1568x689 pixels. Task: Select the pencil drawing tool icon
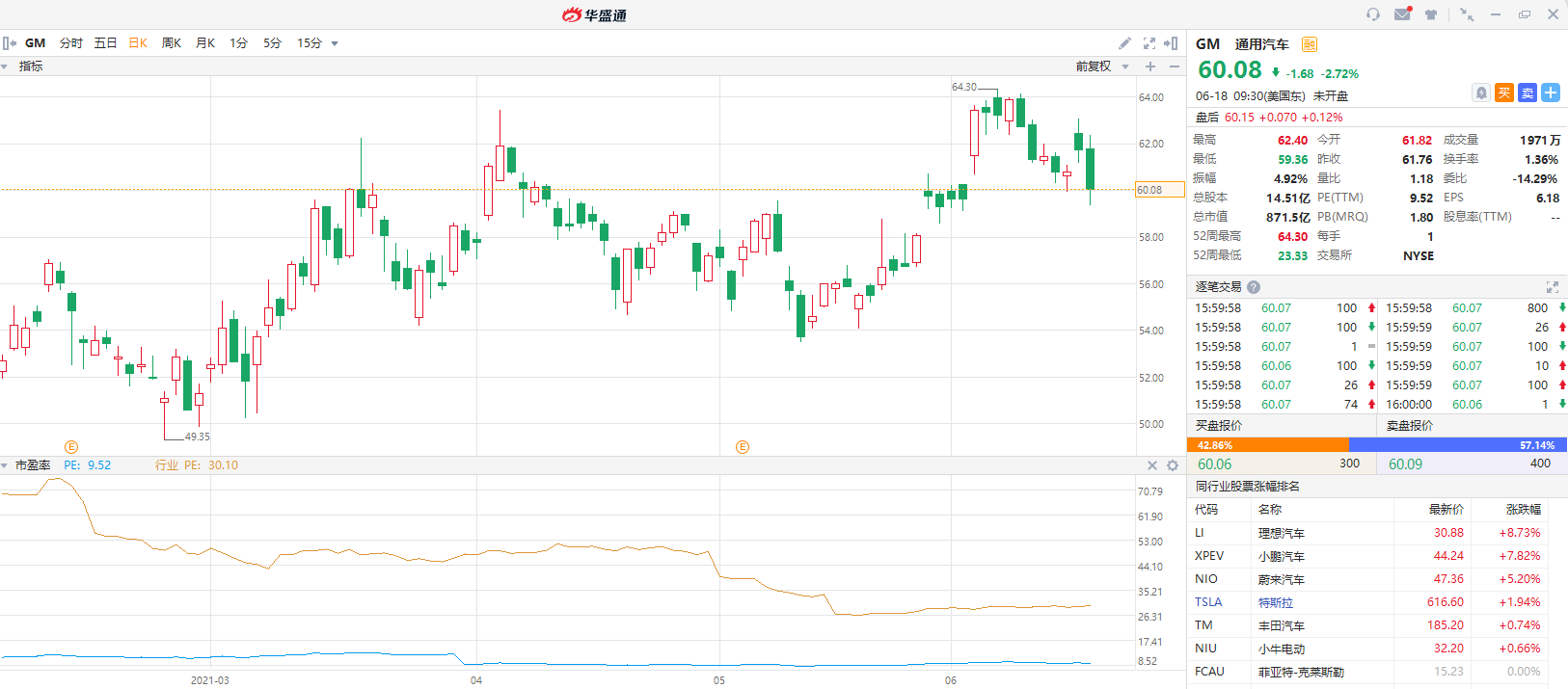click(1124, 43)
